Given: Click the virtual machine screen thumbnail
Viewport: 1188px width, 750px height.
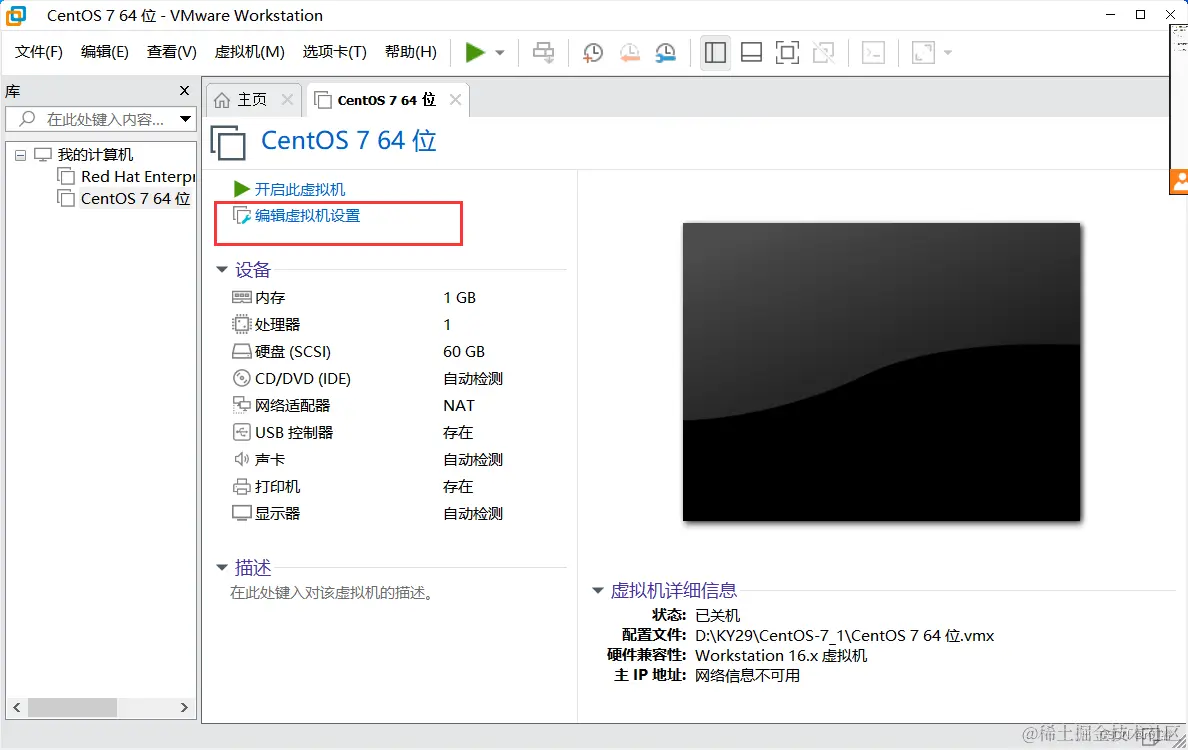Looking at the screenshot, I should 881,371.
